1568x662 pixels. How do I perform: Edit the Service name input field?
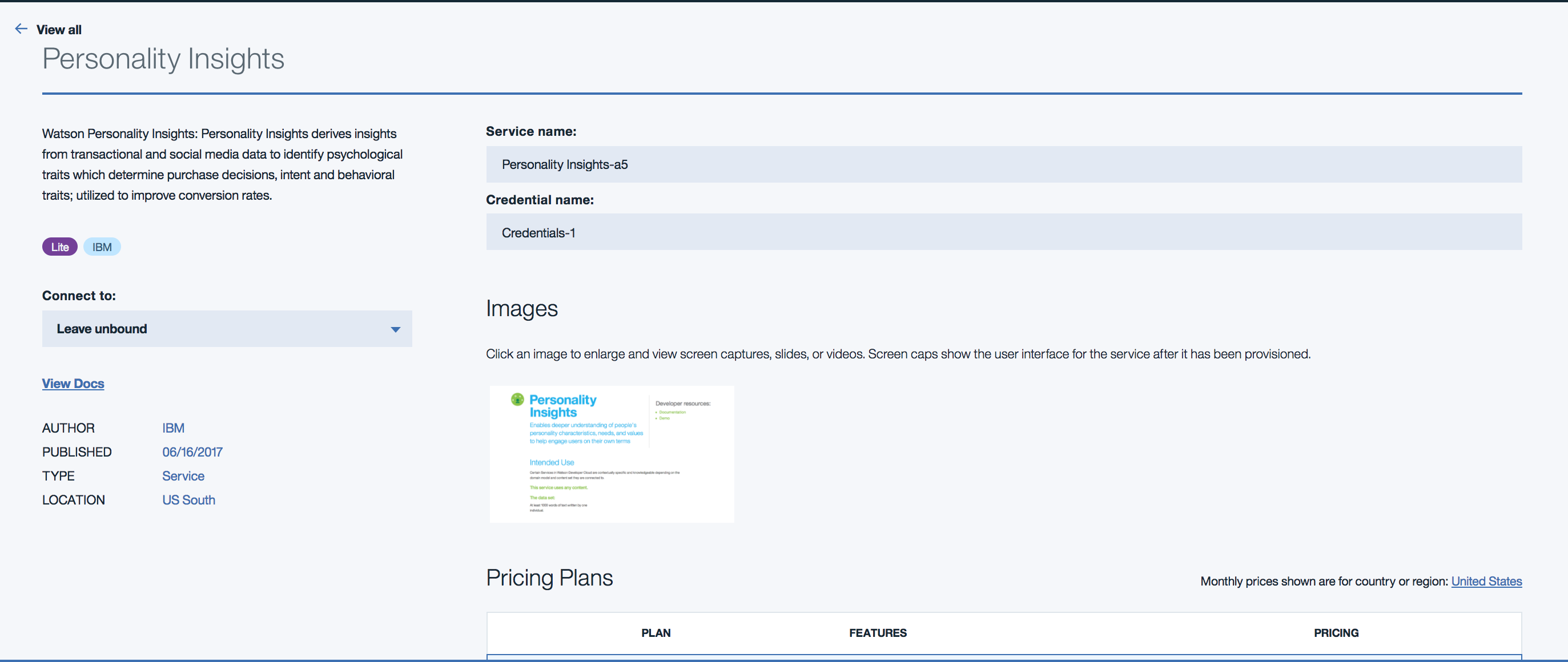tap(1004, 164)
